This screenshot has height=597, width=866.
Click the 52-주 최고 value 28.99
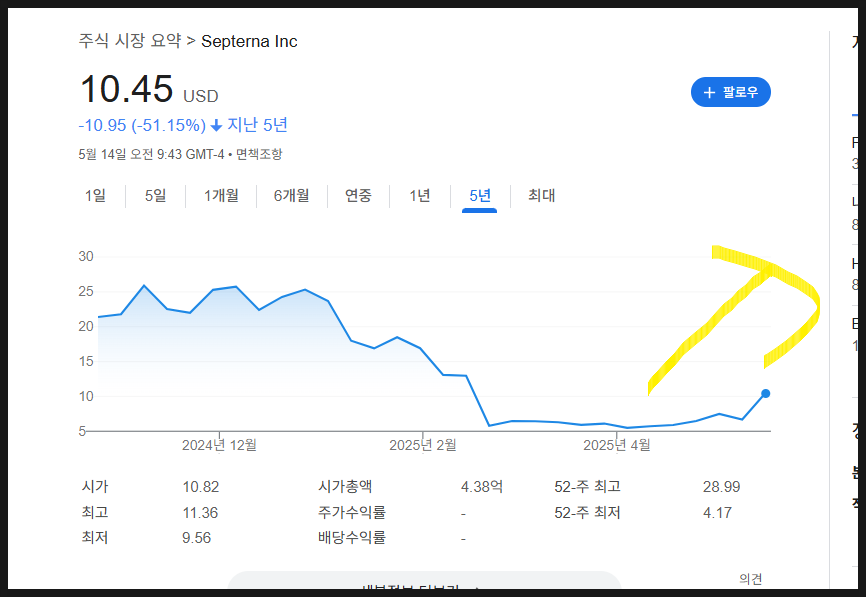pyautogui.click(x=721, y=487)
